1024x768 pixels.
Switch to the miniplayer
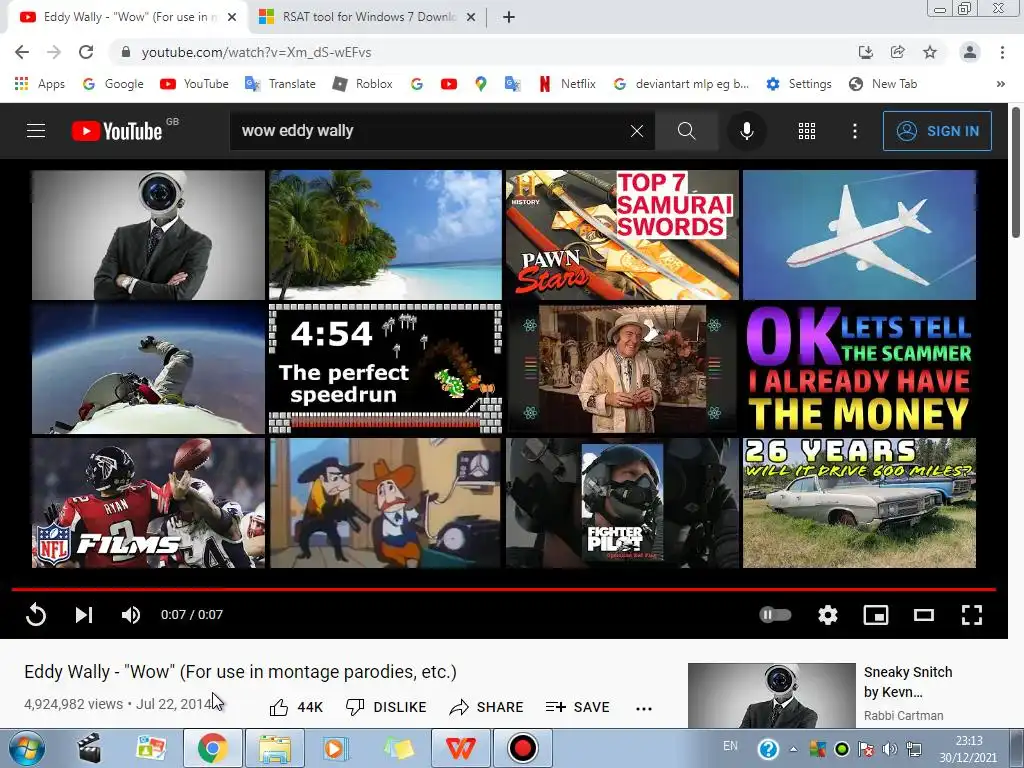[x=876, y=615]
